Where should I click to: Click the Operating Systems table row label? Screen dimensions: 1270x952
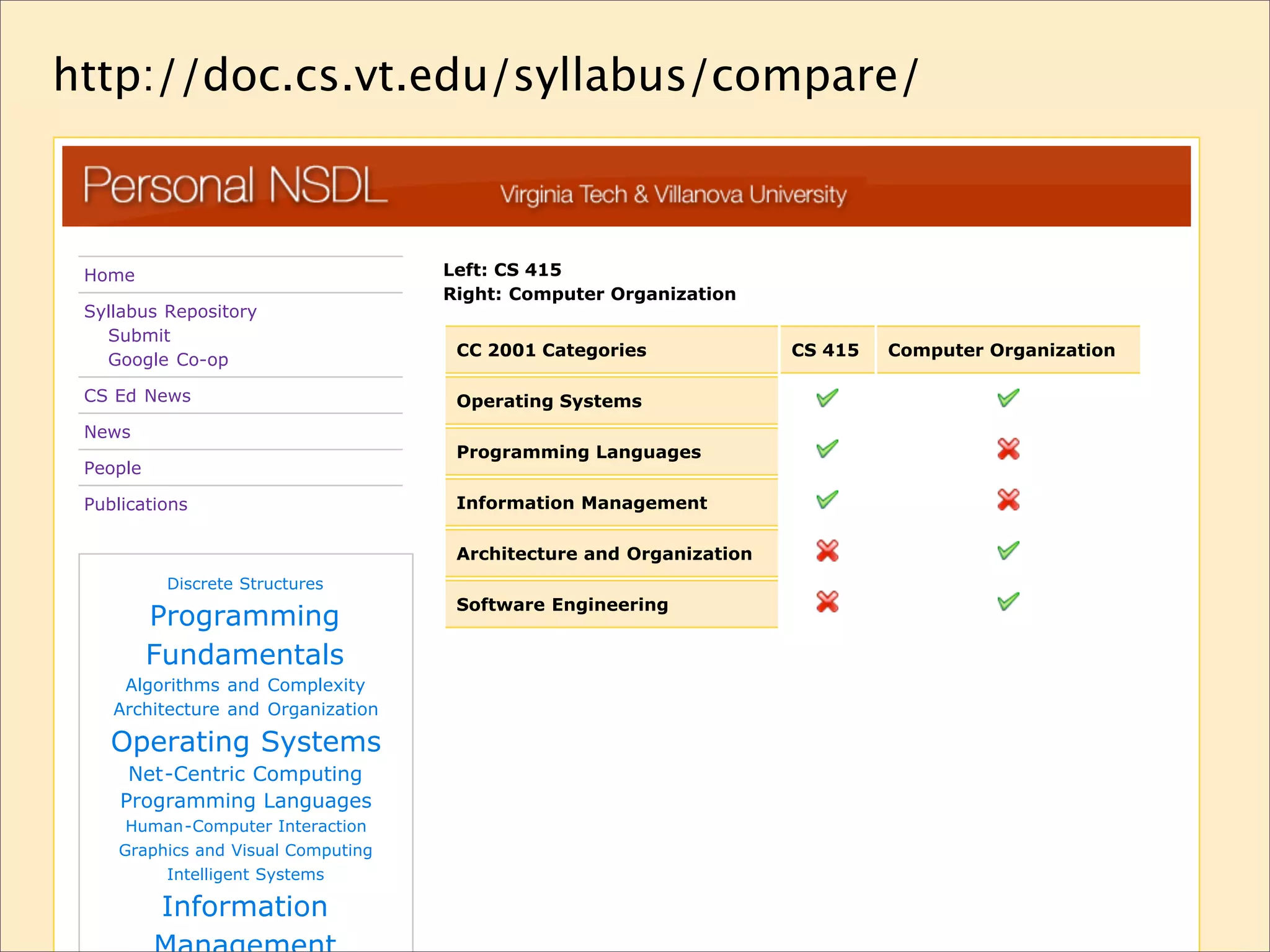click(611, 401)
